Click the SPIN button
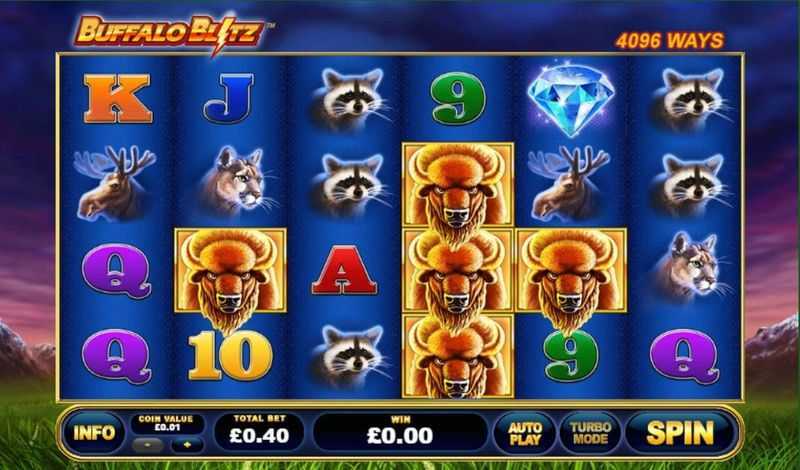The height and width of the screenshot is (470, 800). pyautogui.click(x=680, y=433)
